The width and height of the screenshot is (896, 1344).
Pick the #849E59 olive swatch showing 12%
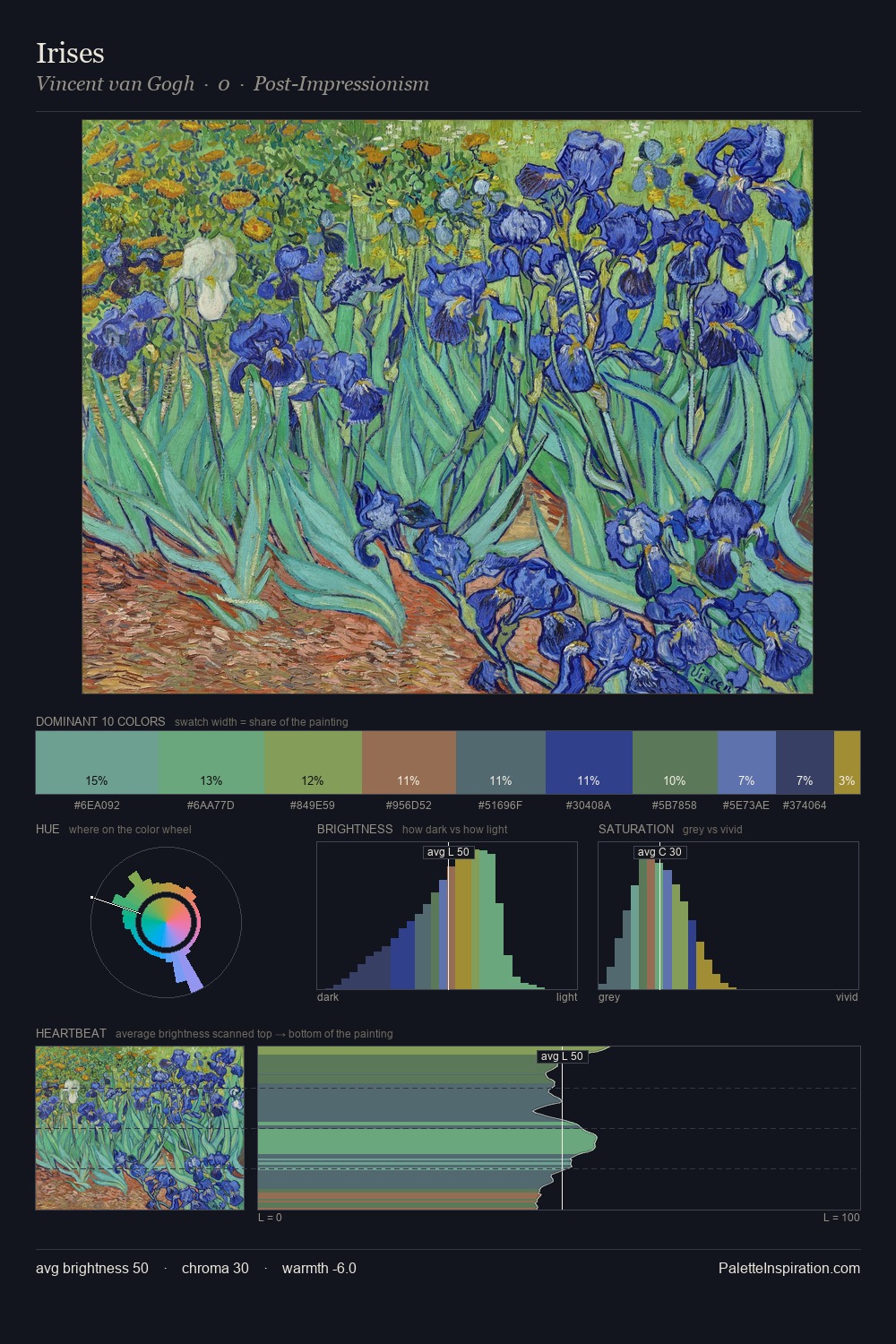pos(313,762)
